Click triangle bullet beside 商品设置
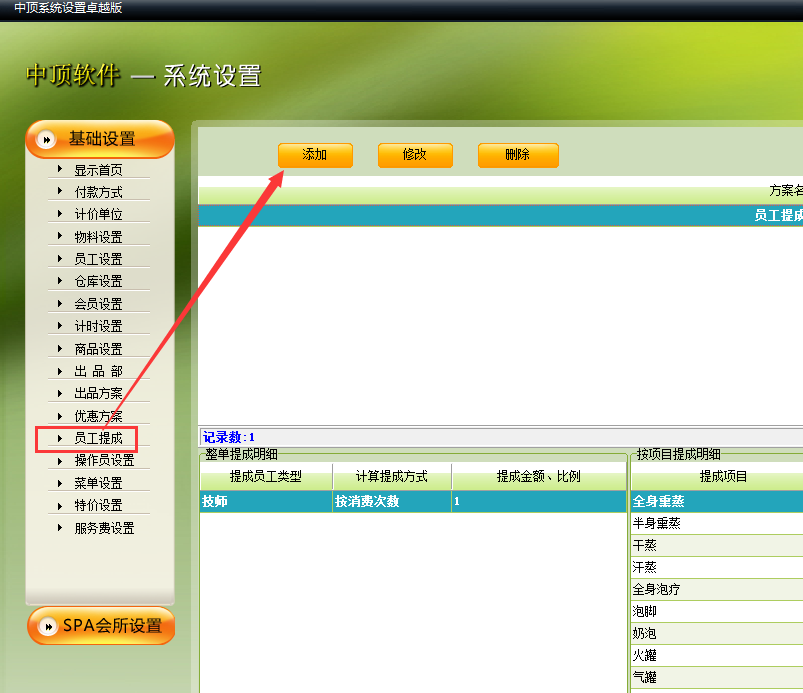The width and height of the screenshot is (803, 693). (60, 348)
